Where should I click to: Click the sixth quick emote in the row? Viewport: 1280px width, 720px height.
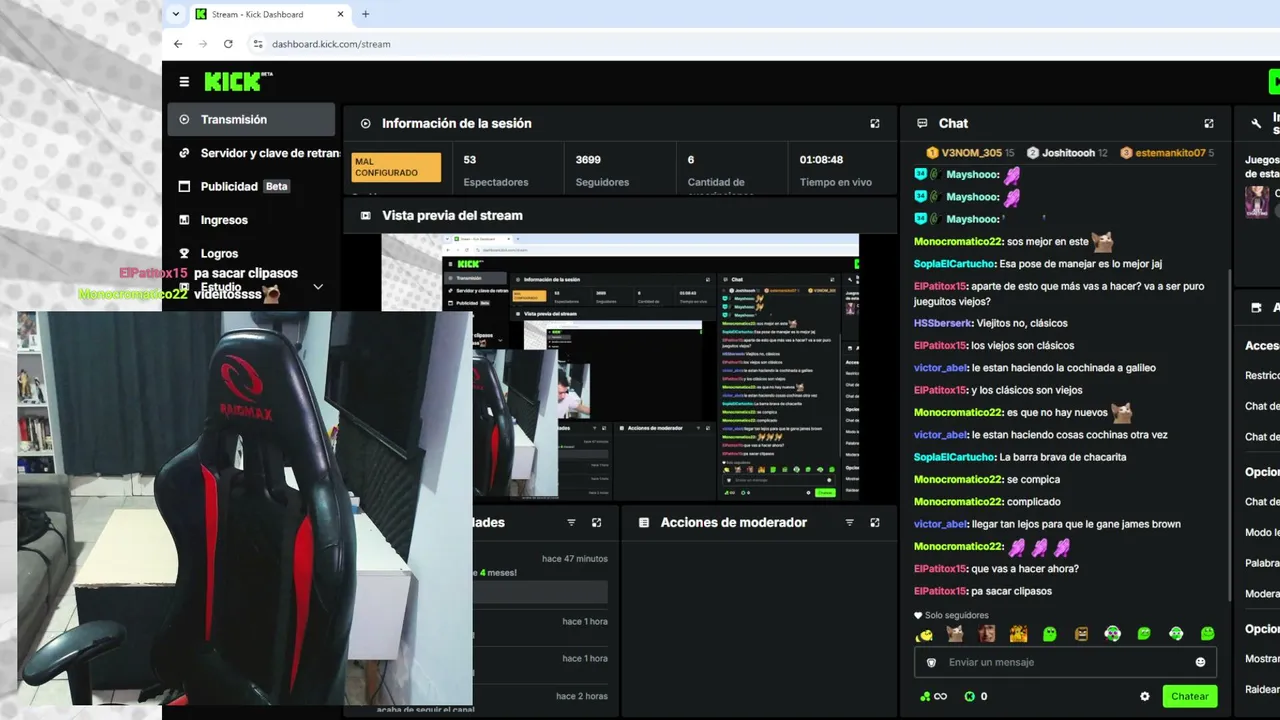pos(1082,634)
